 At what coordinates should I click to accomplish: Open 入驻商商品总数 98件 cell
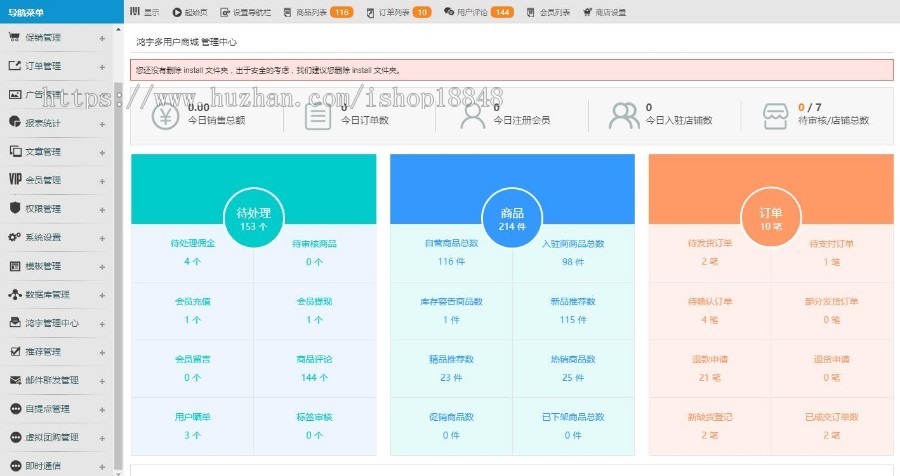coord(573,253)
